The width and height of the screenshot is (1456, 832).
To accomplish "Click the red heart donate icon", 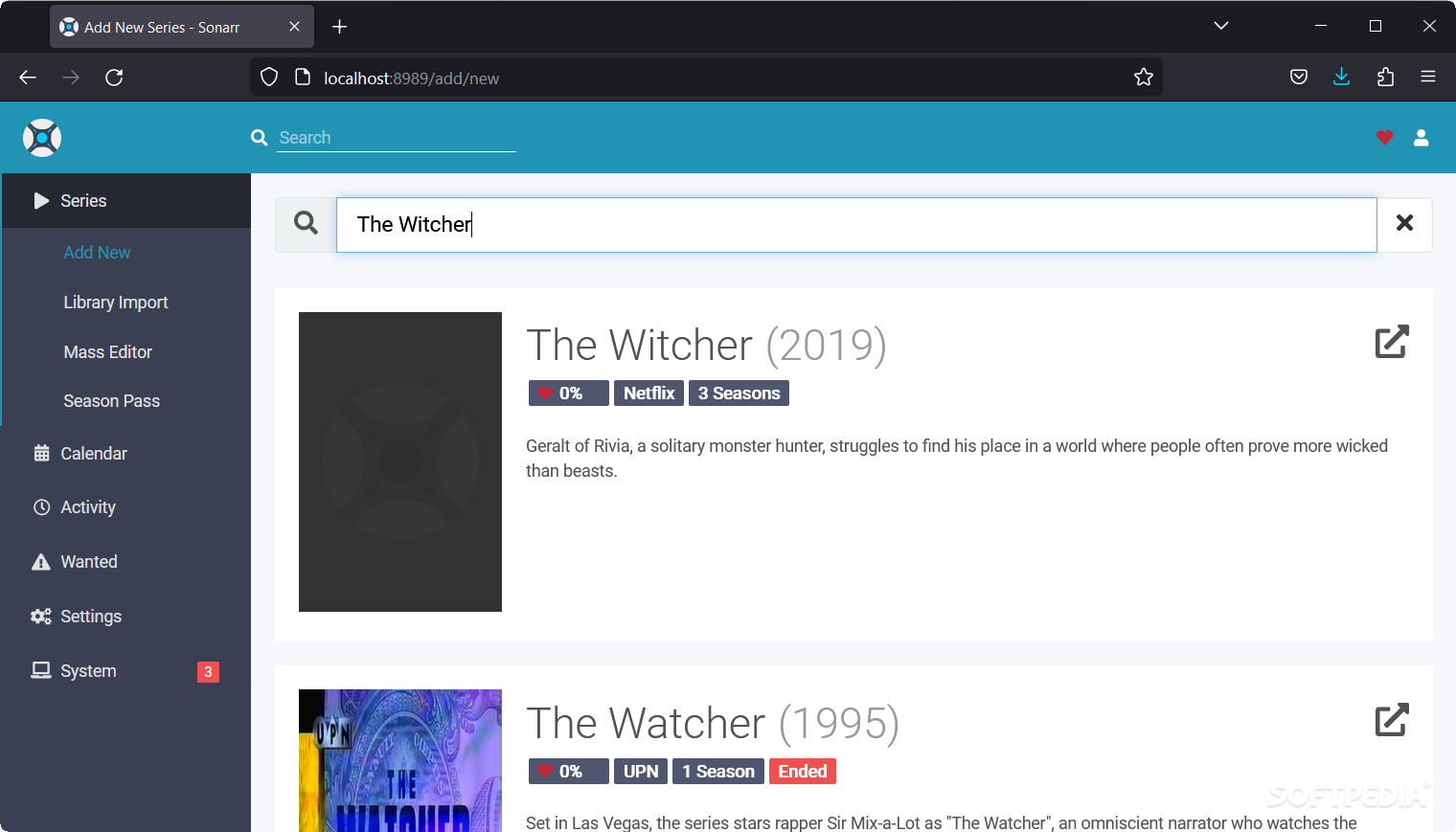I will [x=1384, y=138].
